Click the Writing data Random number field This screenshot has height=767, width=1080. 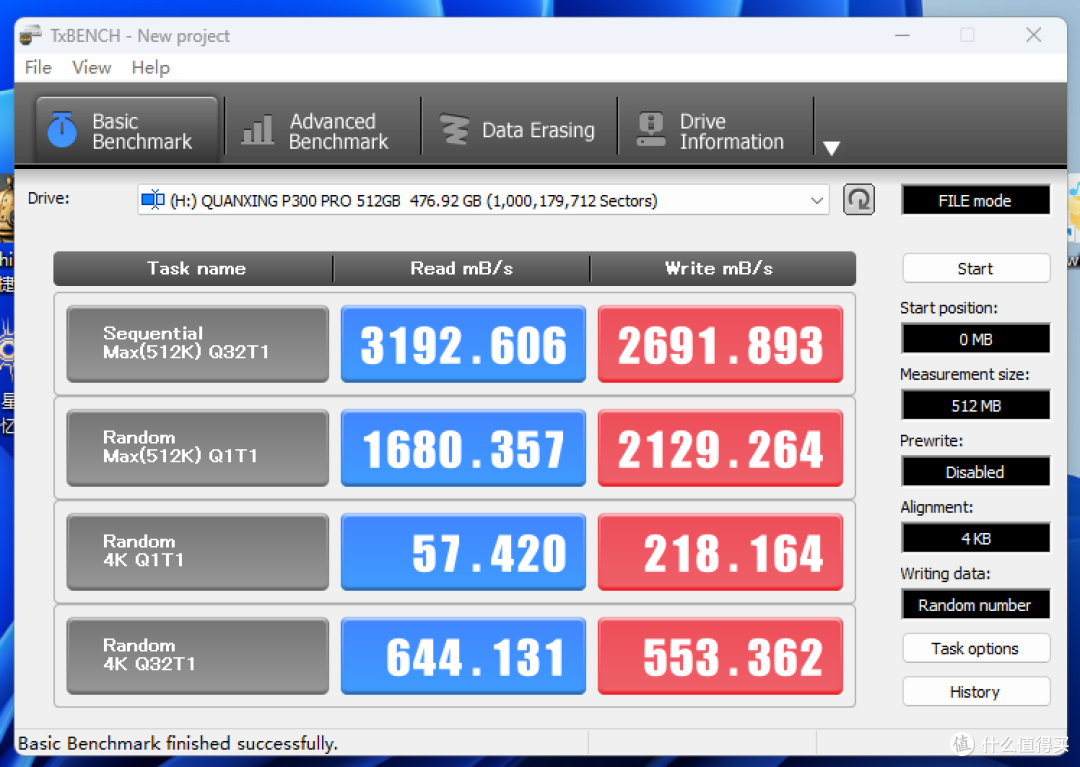tap(976, 605)
